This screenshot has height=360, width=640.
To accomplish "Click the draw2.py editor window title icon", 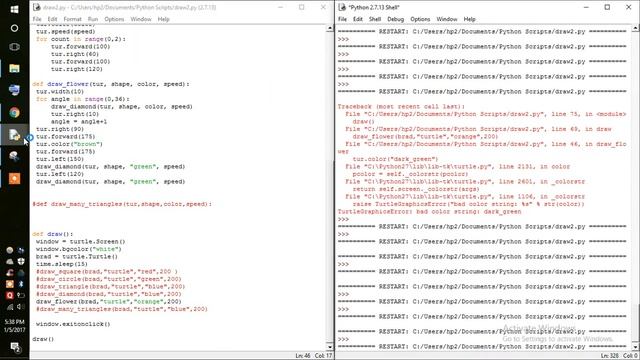I will point(37,7).
